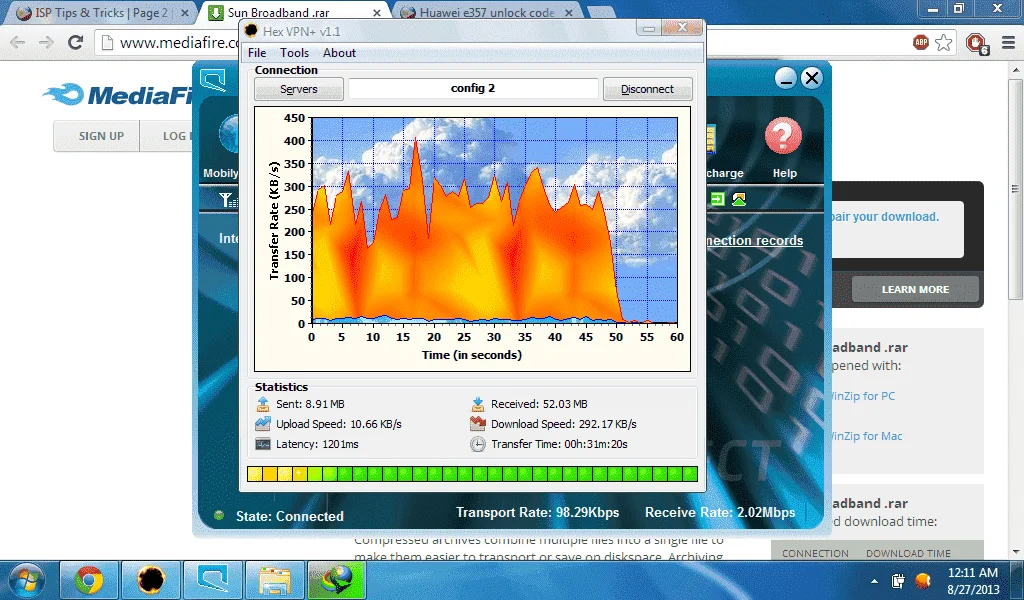1024x600 pixels.
Task: Click the red shield extension icon
Action: (x=976, y=43)
